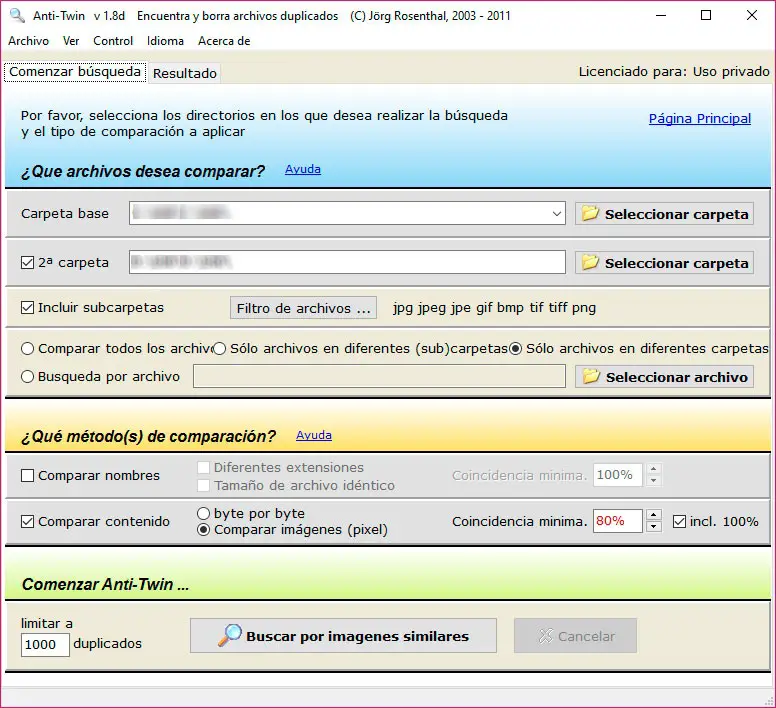Select Sólo archivos en diferentes (sub)carpetas radio
The width and height of the screenshot is (776, 708).
click(219, 349)
